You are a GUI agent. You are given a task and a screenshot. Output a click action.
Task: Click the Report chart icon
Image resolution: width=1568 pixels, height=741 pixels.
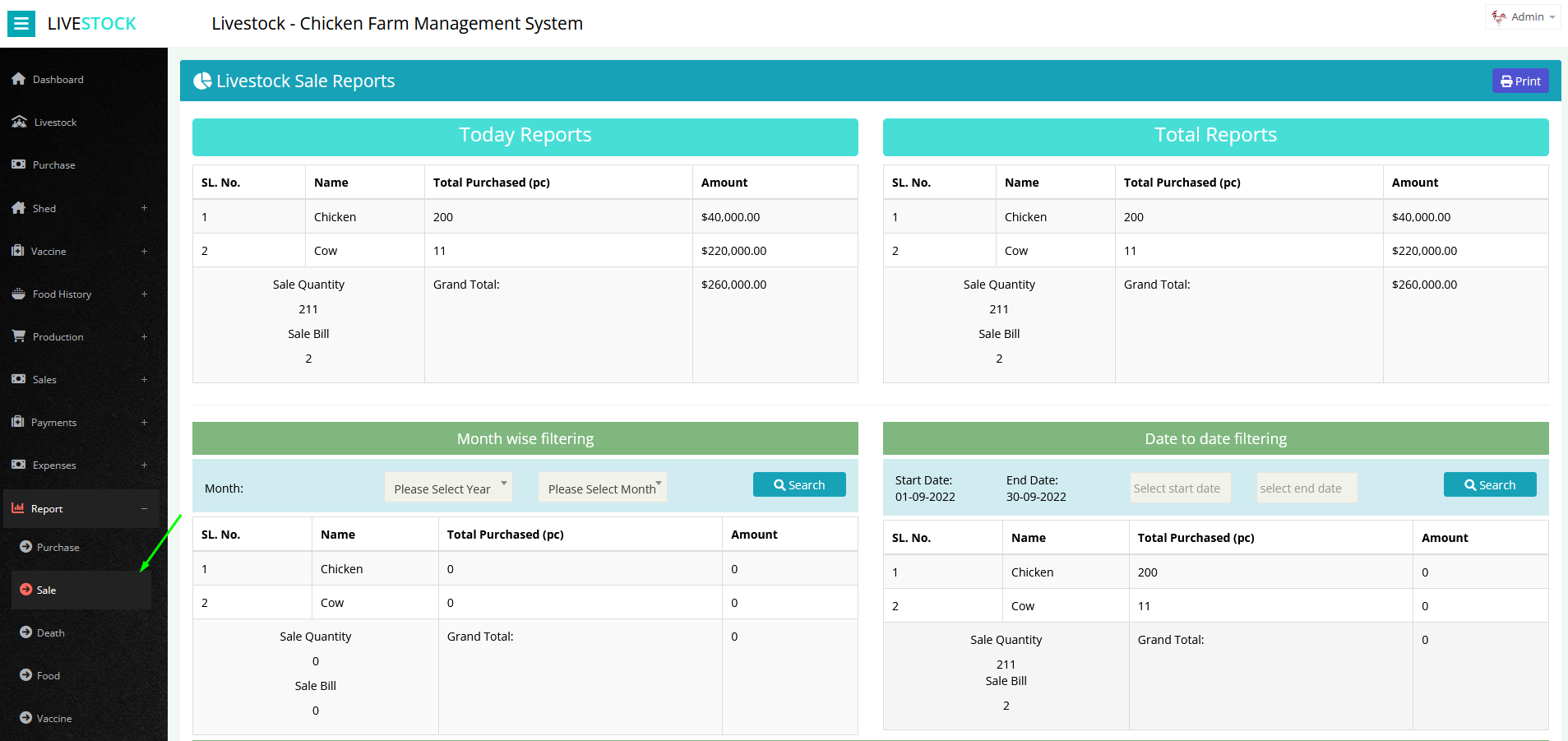pos(18,508)
